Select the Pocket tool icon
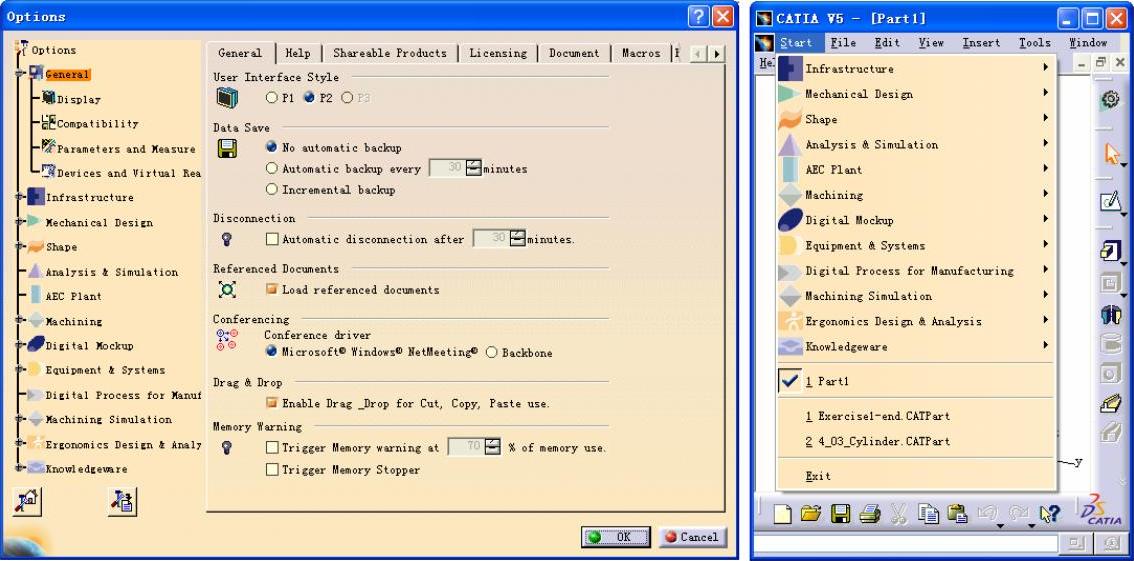Screen dimensions: 1134x561 (x=1111, y=283)
